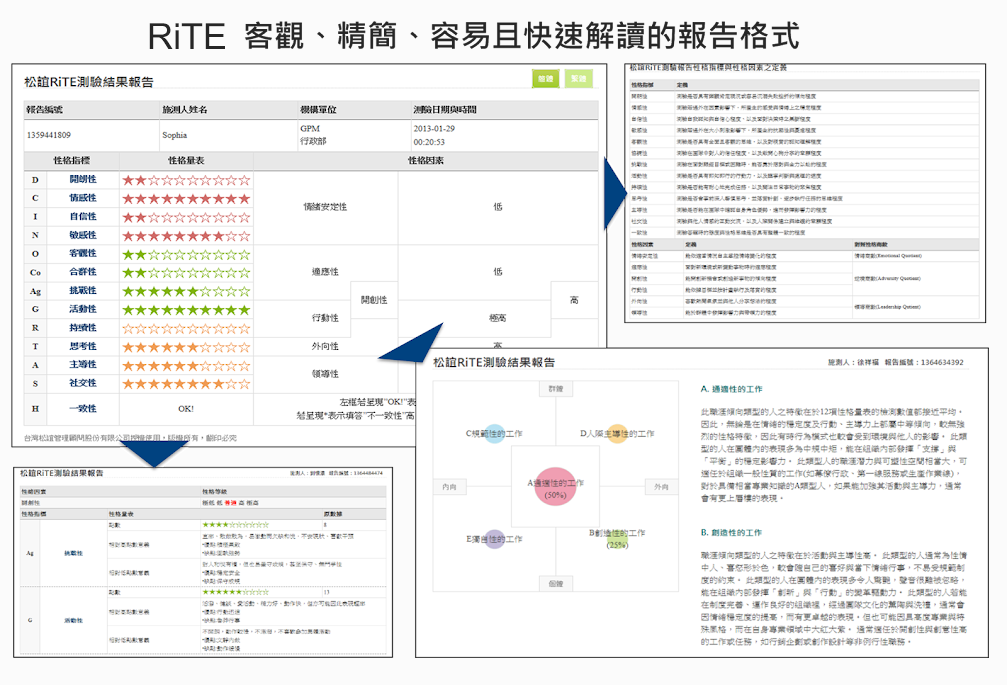Screen dimensions: 1007x685
Task: Select 挑戰性 link in the main report
Action: coord(83,291)
